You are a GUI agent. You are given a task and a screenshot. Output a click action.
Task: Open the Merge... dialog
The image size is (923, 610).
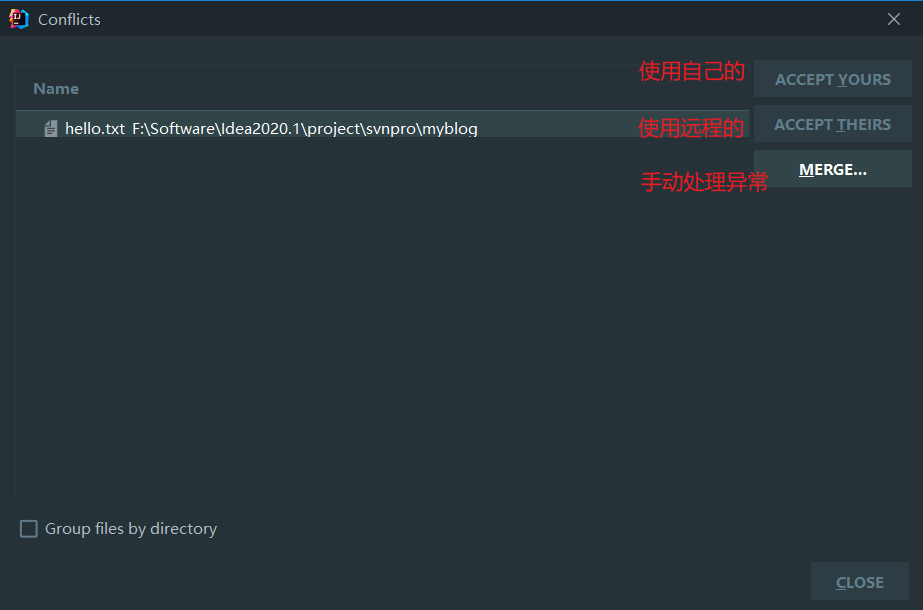coord(832,169)
